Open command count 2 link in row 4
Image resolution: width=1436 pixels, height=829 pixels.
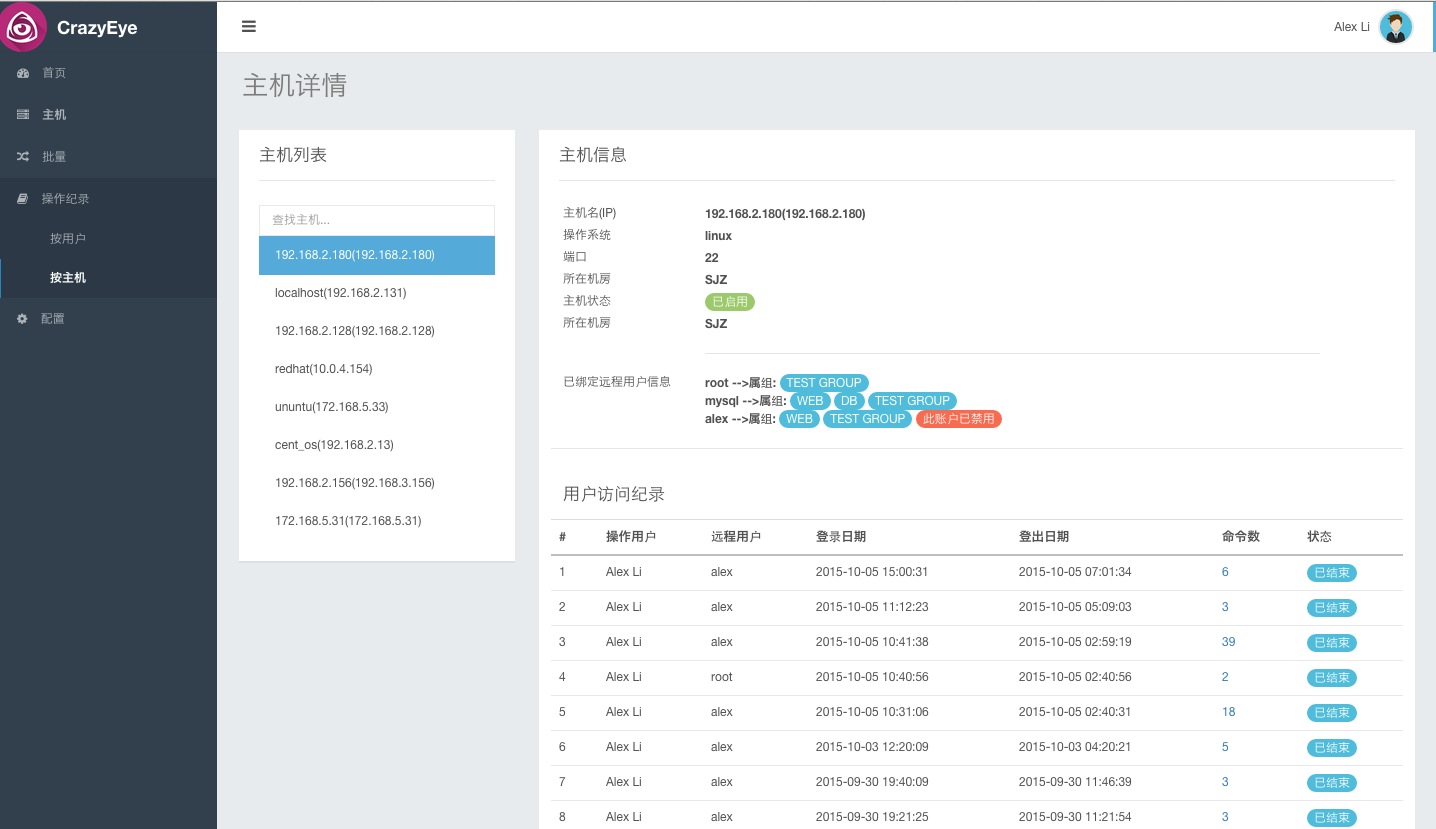[x=1225, y=677]
